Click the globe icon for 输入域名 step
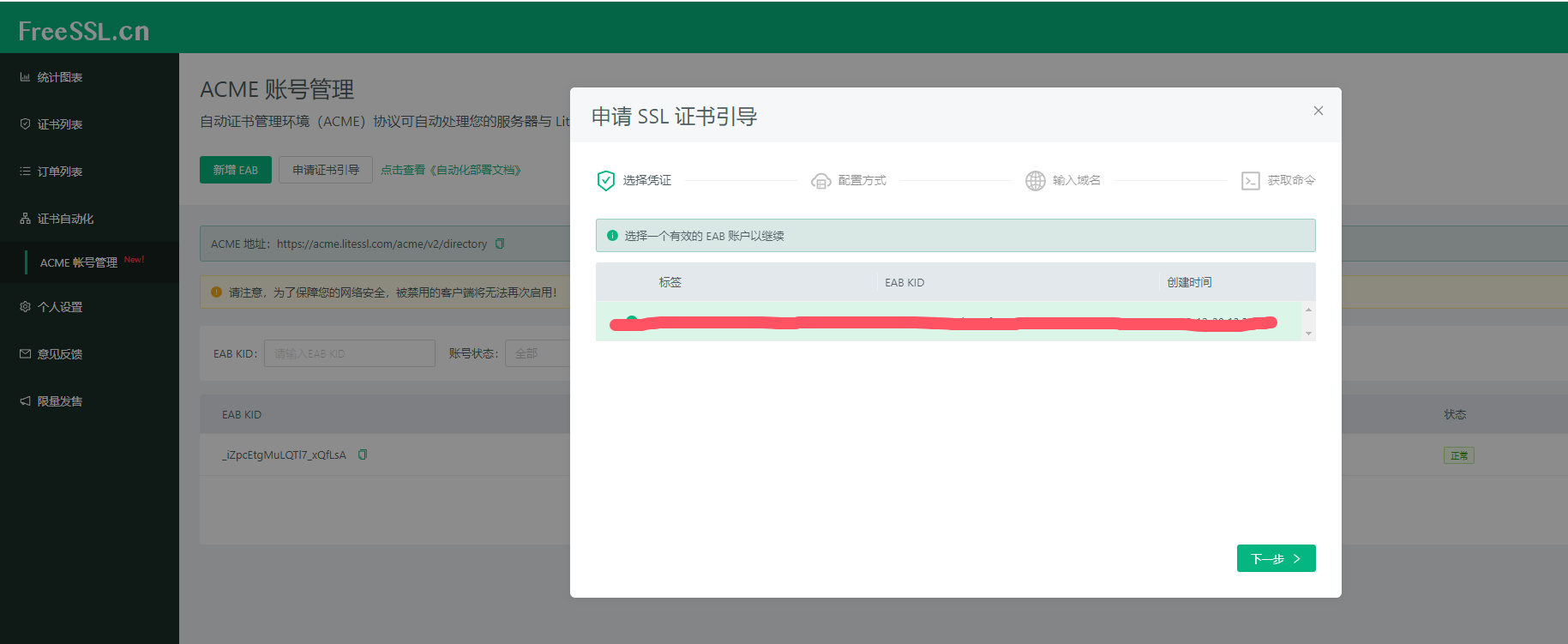Image resolution: width=1568 pixels, height=644 pixels. (1035, 181)
